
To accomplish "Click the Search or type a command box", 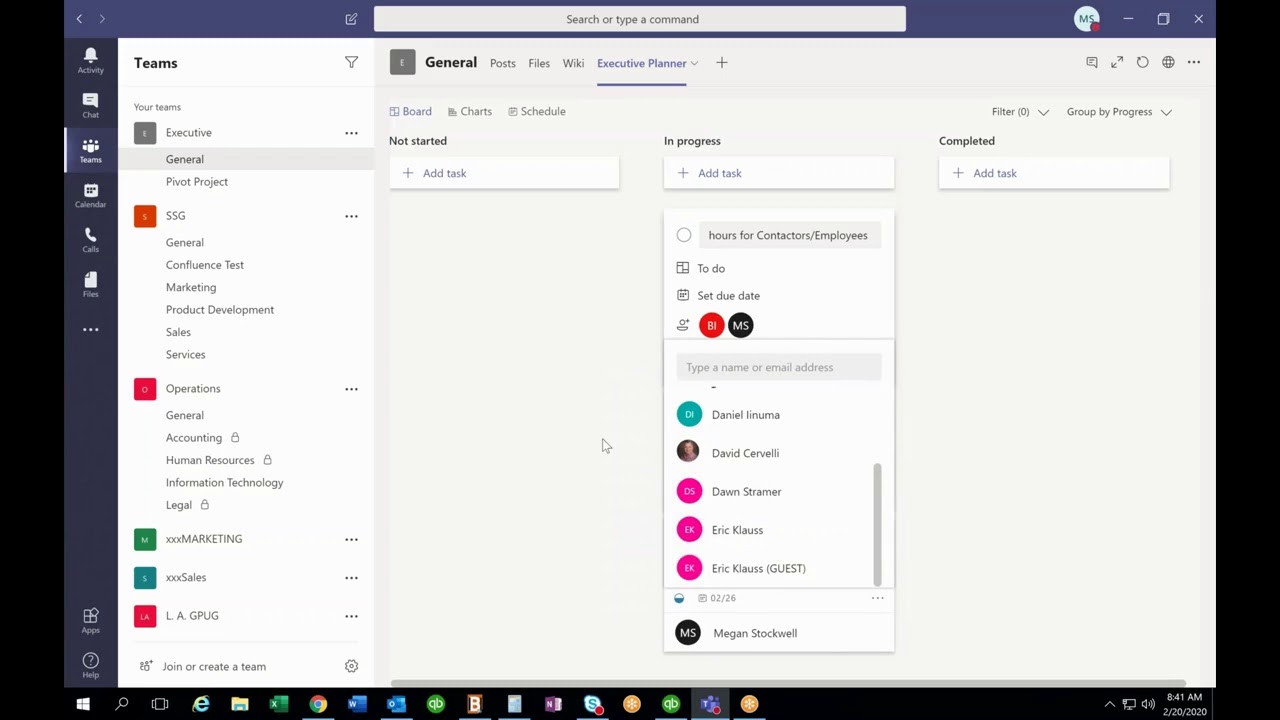I will coord(640,19).
